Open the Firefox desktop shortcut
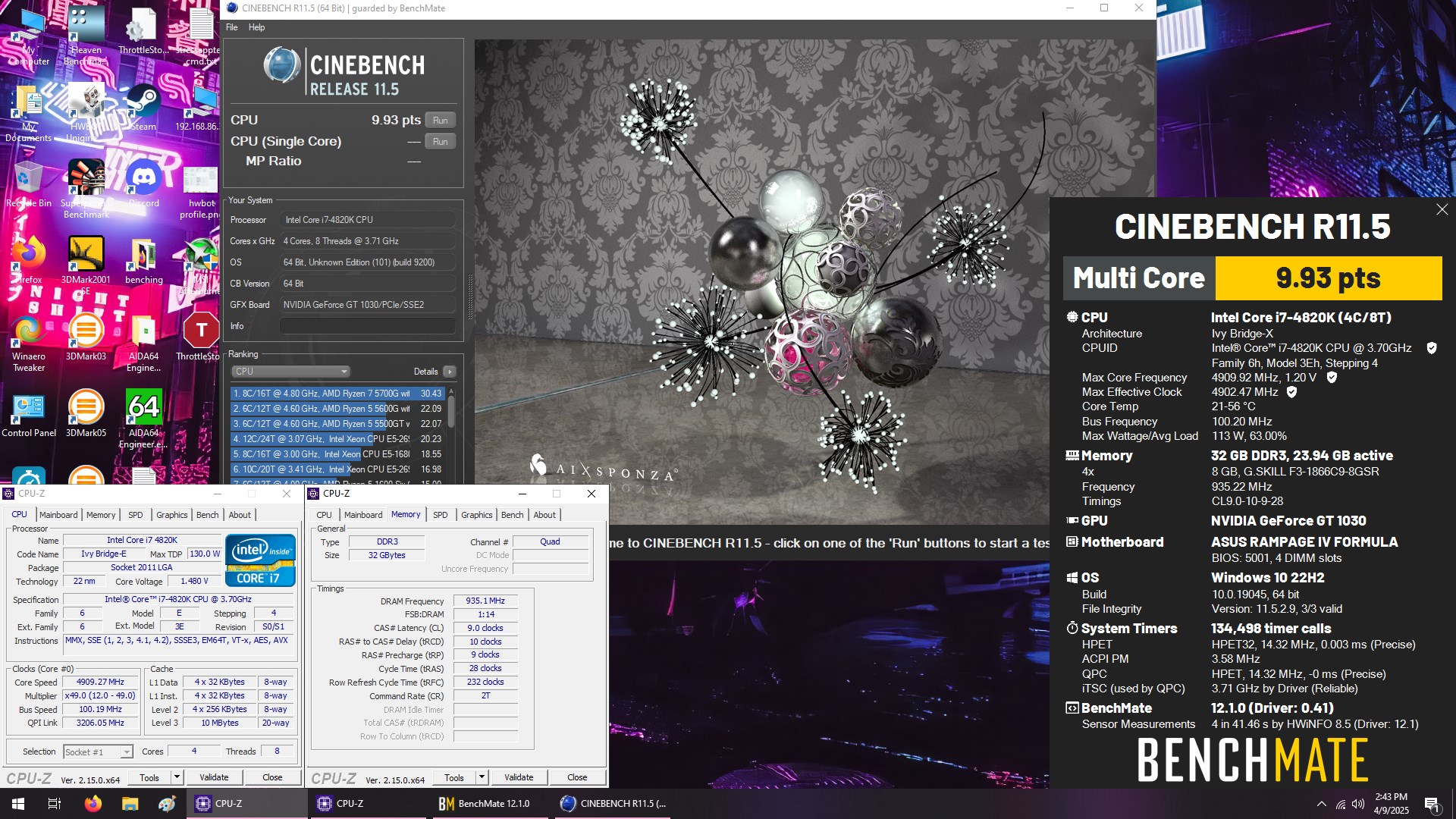Screen dimensions: 1456x819 coord(29,260)
